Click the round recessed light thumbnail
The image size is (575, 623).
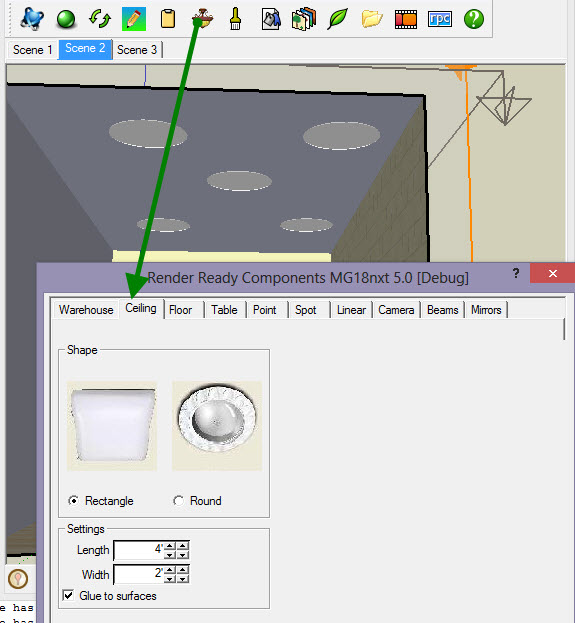217,426
